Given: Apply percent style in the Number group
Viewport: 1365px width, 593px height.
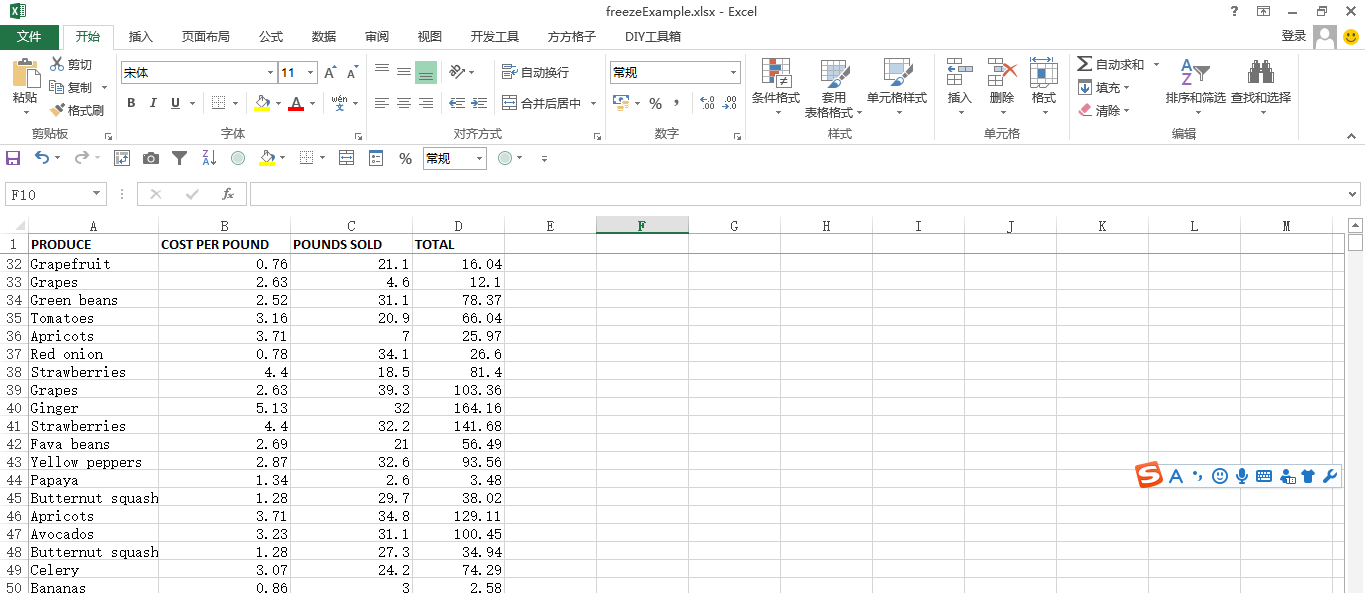Looking at the screenshot, I should (x=656, y=103).
